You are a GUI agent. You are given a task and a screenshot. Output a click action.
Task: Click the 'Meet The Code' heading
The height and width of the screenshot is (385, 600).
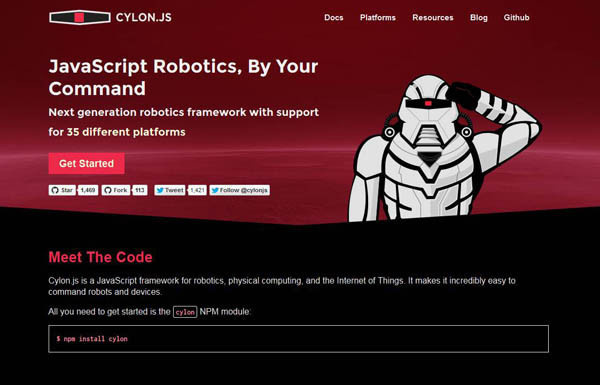pos(100,257)
